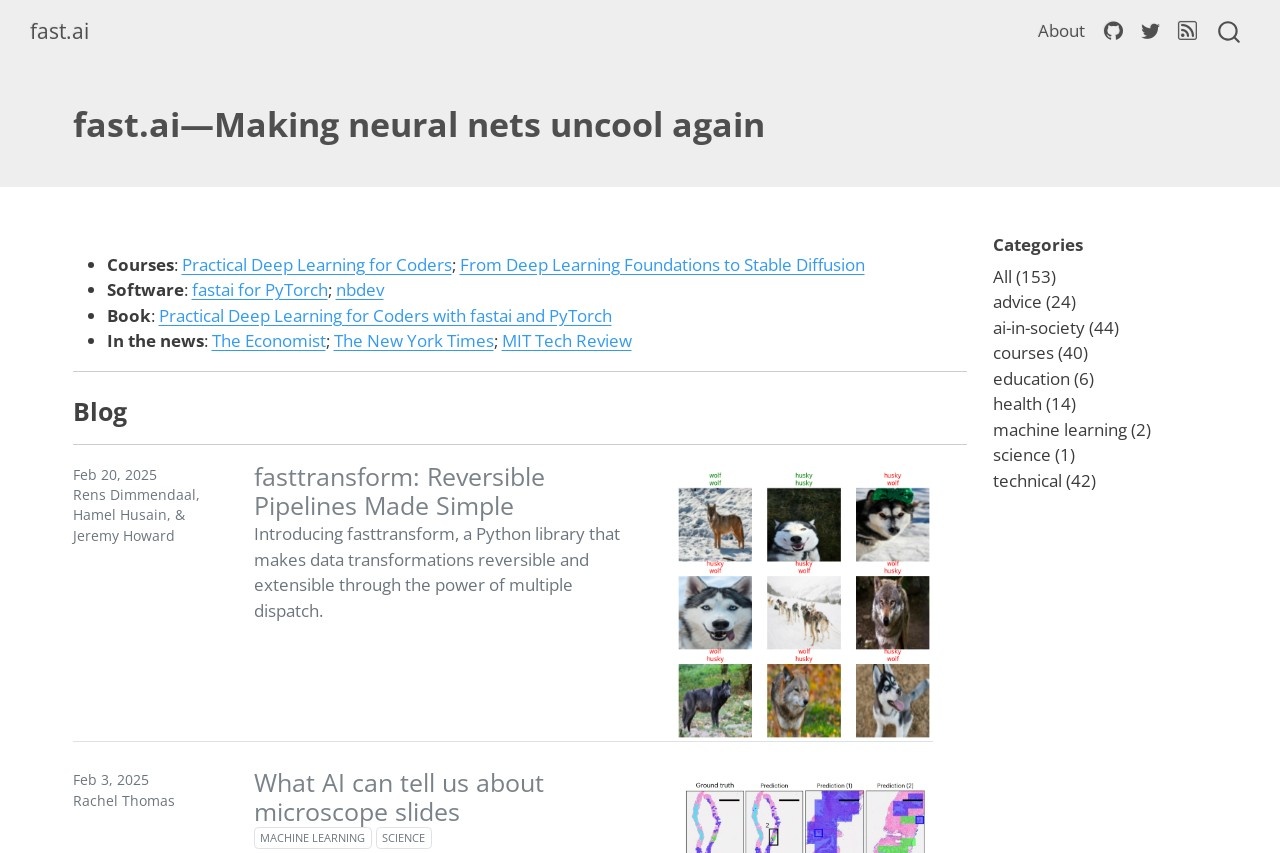Filter posts by technical category

(x=1044, y=481)
